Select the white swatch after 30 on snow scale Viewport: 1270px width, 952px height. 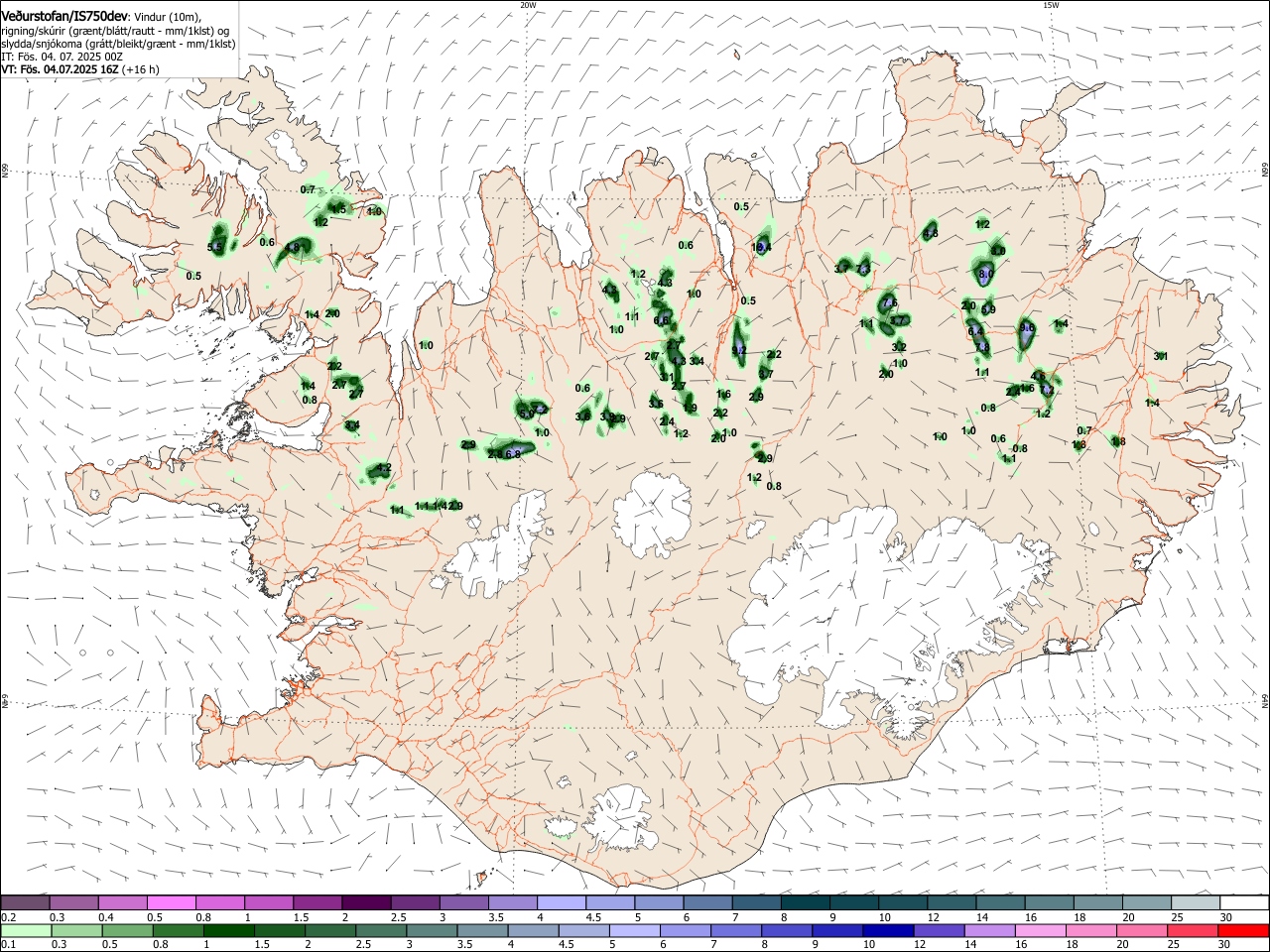tap(1245, 902)
